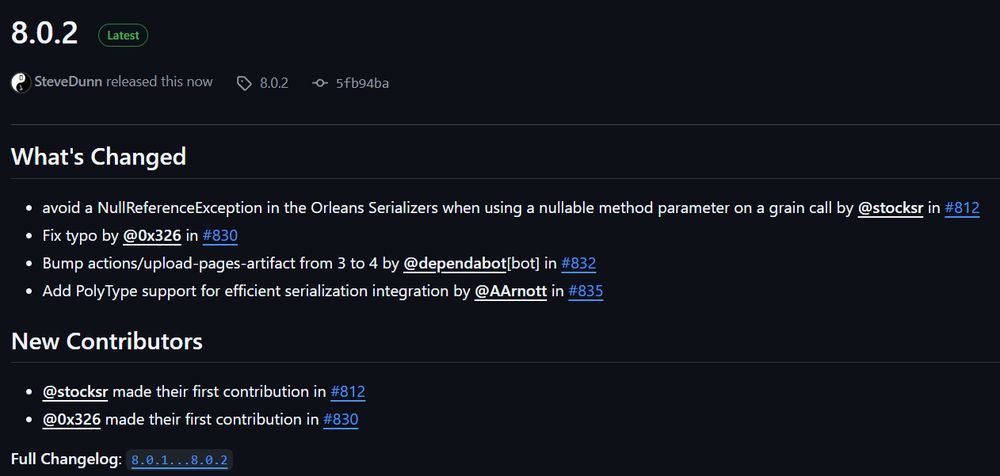
Task: Click @stocksr under New Contributors
Action: coord(75,391)
